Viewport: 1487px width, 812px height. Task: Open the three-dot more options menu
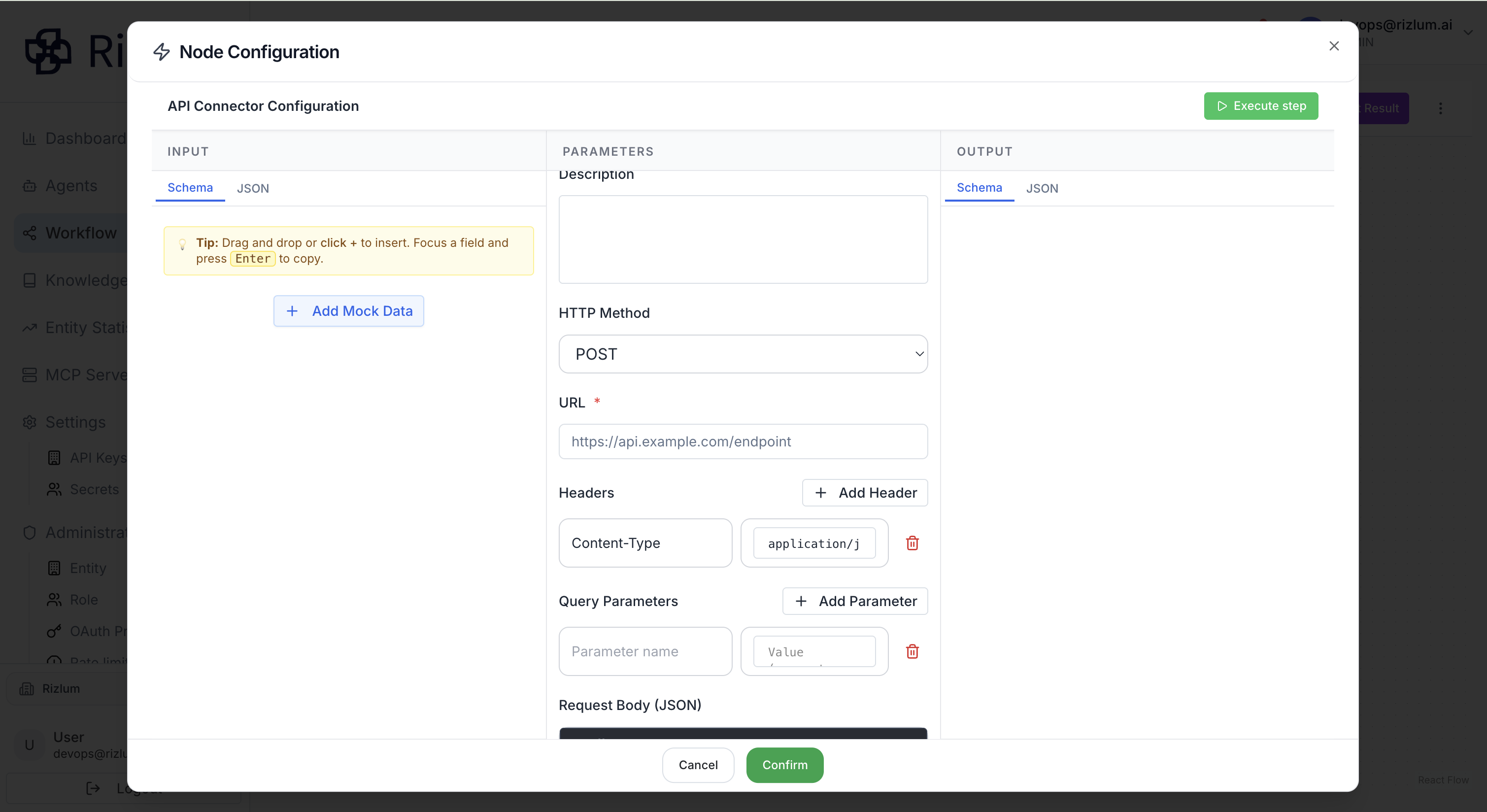1440,108
